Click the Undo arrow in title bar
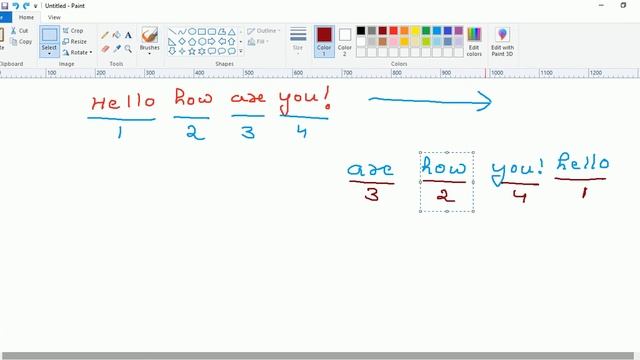 pyautogui.click(x=16, y=6)
